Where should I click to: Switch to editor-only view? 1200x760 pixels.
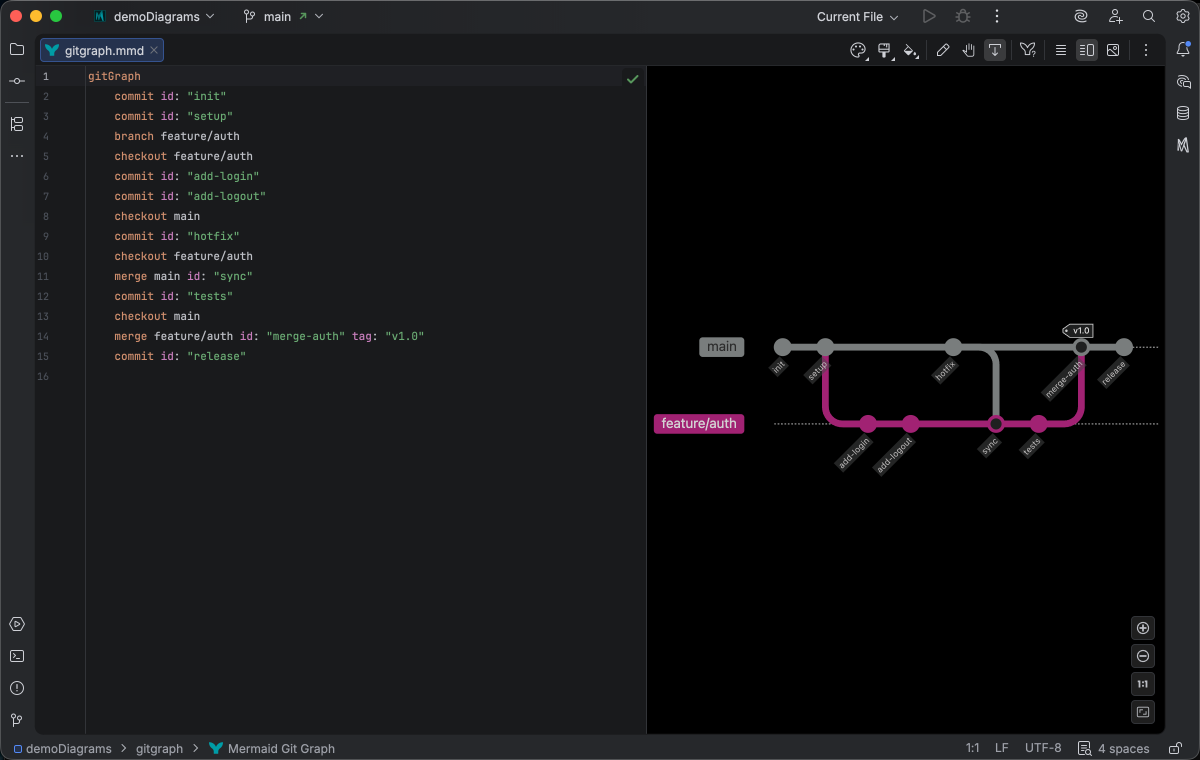tap(1061, 50)
